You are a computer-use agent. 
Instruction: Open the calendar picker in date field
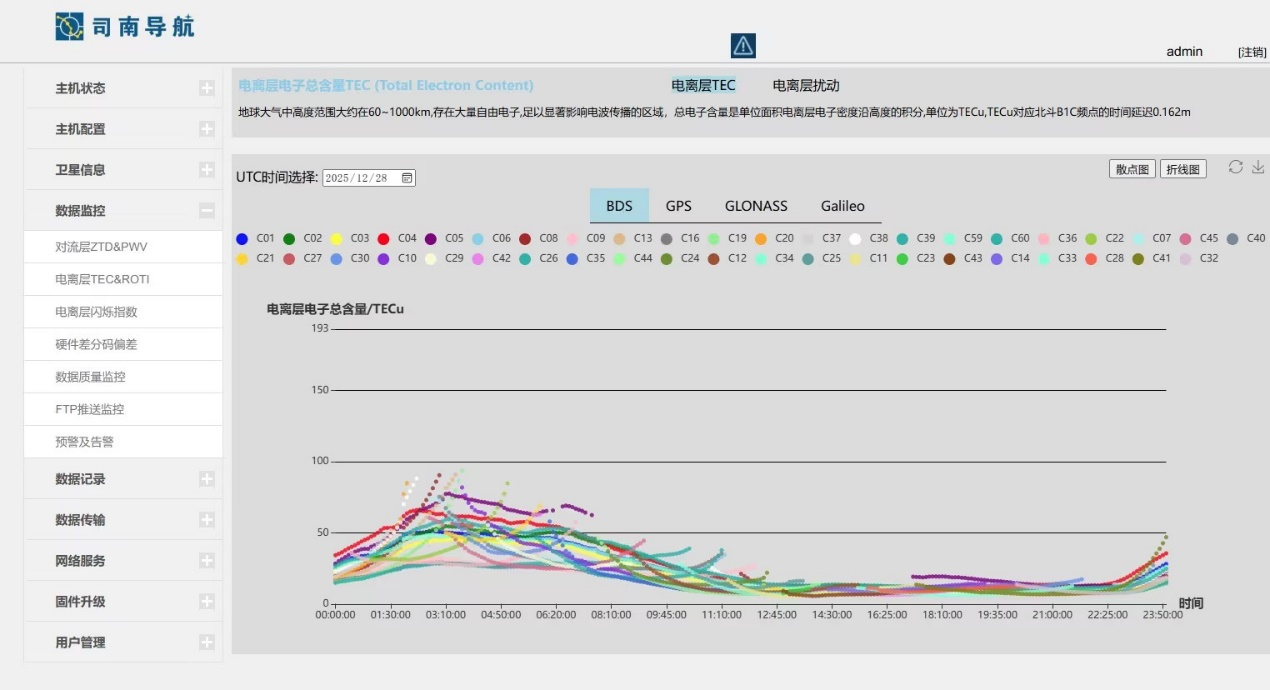[407, 178]
